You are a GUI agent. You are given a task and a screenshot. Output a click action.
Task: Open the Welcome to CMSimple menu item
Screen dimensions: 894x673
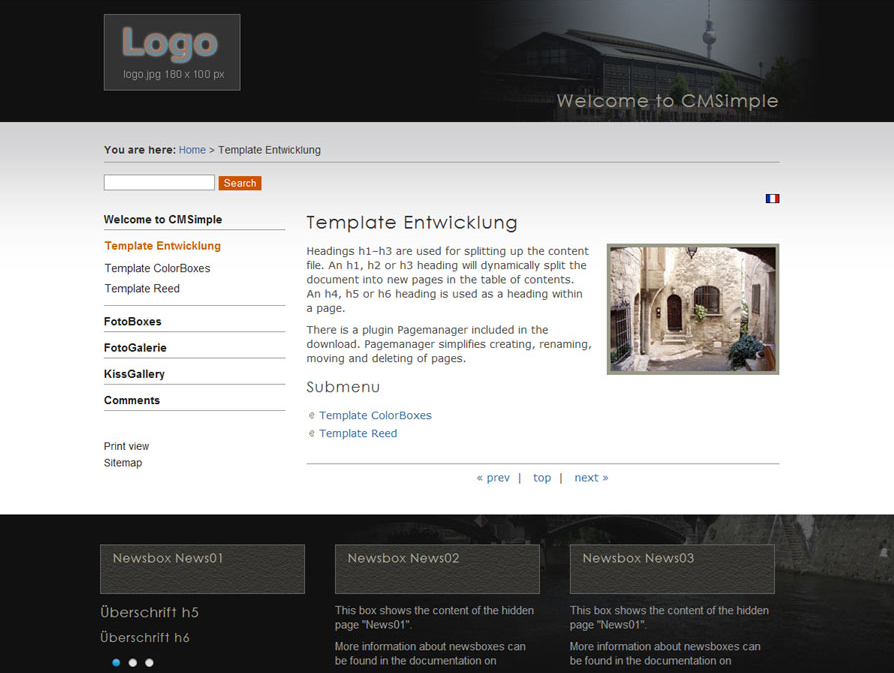[x=163, y=220]
